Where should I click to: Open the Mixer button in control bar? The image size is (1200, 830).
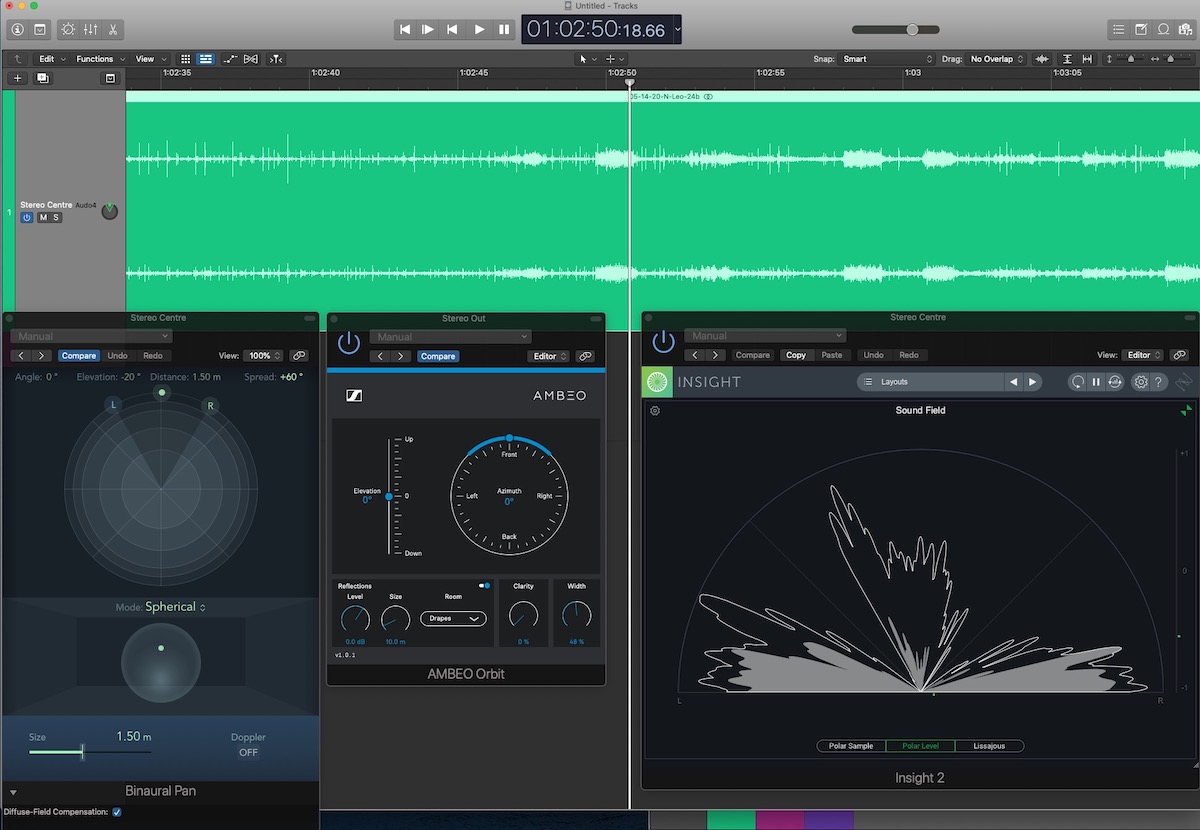pos(91,30)
